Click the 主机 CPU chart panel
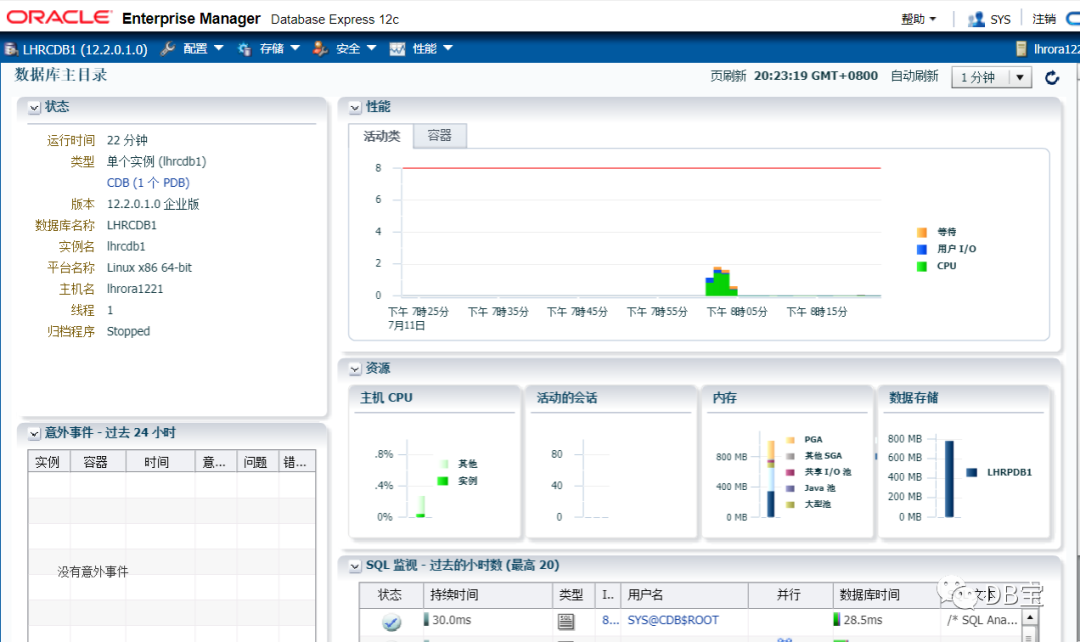This screenshot has height=642, width=1080. (435, 462)
